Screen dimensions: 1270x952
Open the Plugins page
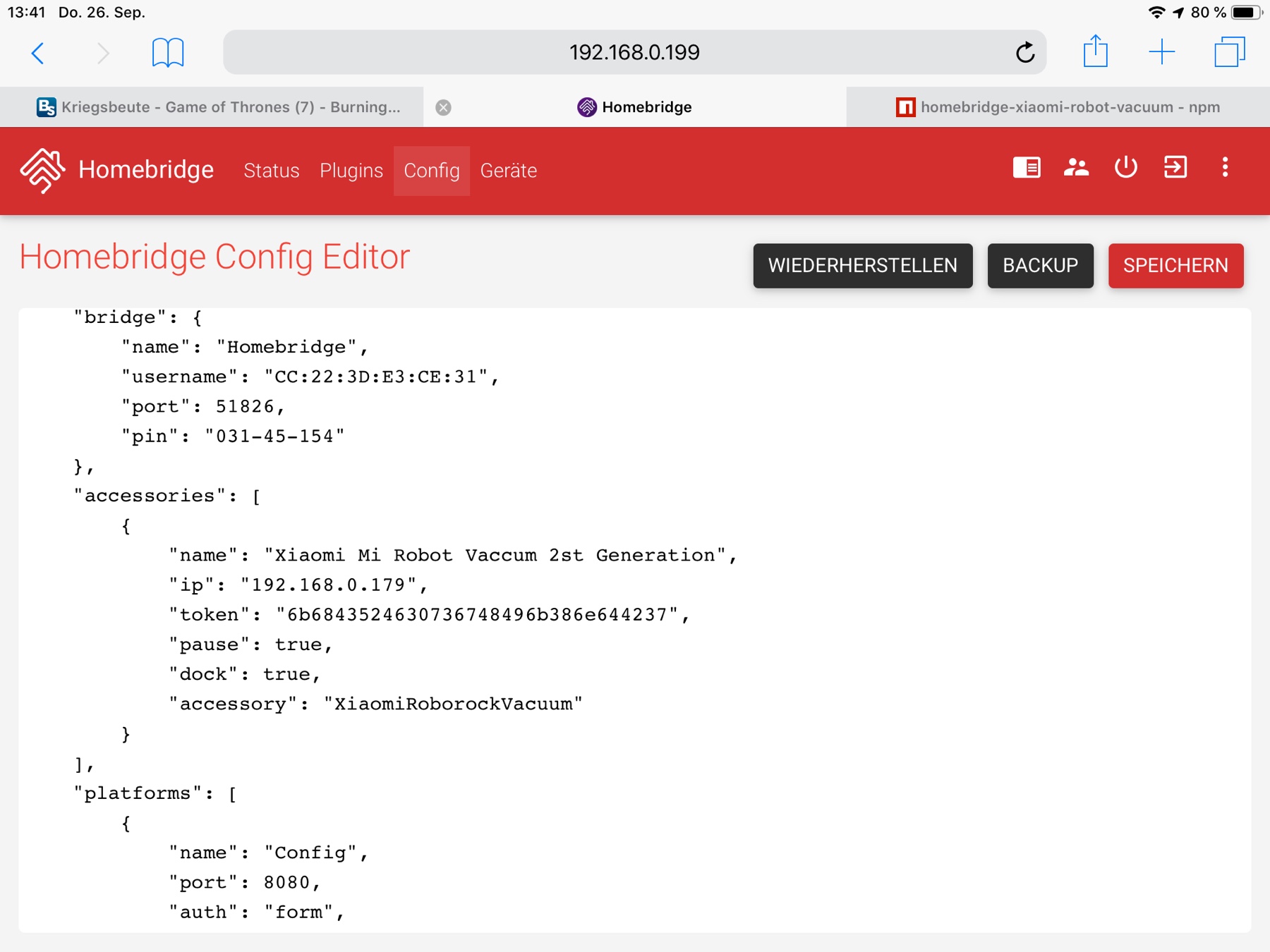(351, 171)
